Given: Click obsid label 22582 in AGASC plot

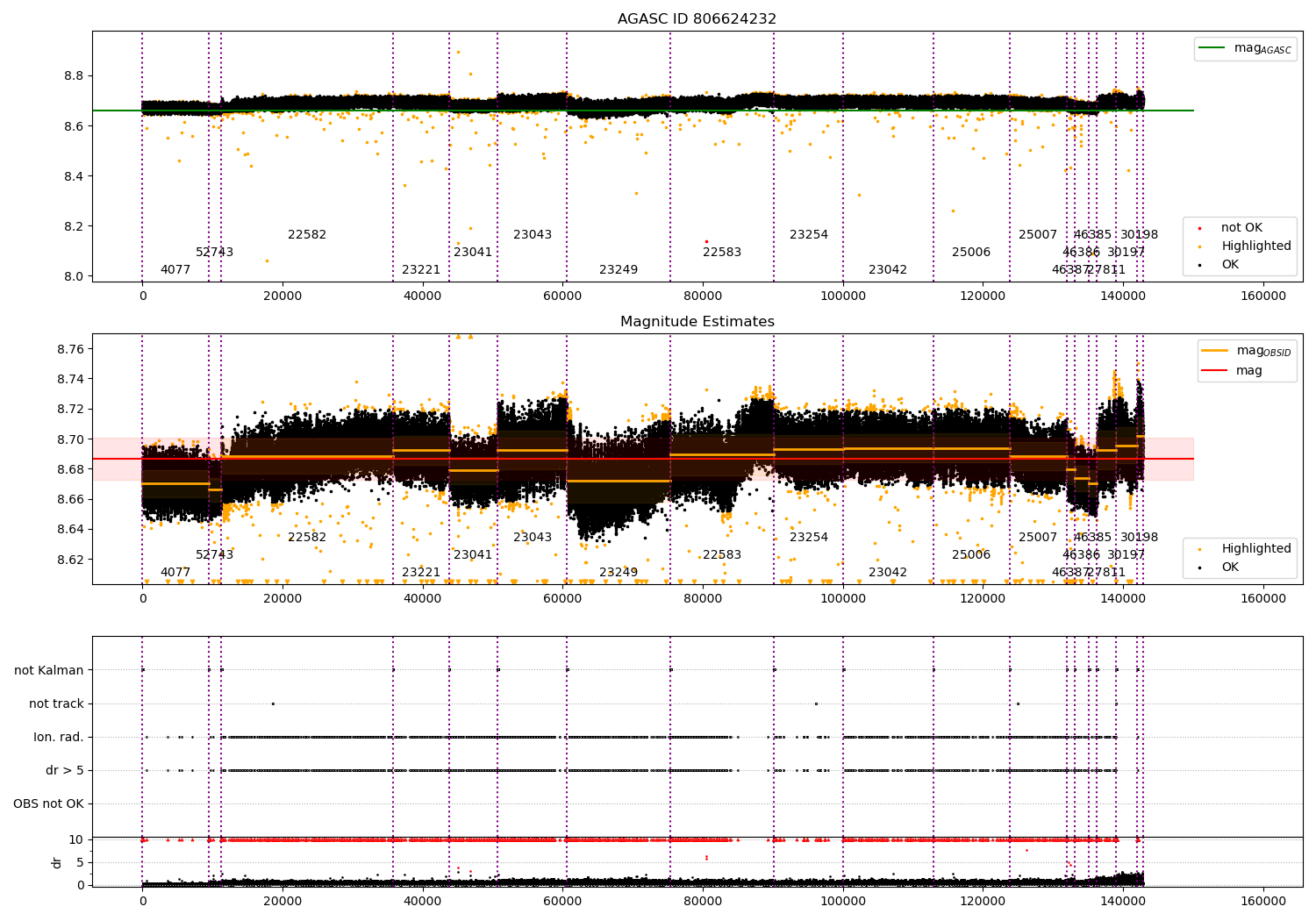Looking at the screenshot, I should pyautogui.click(x=307, y=234).
